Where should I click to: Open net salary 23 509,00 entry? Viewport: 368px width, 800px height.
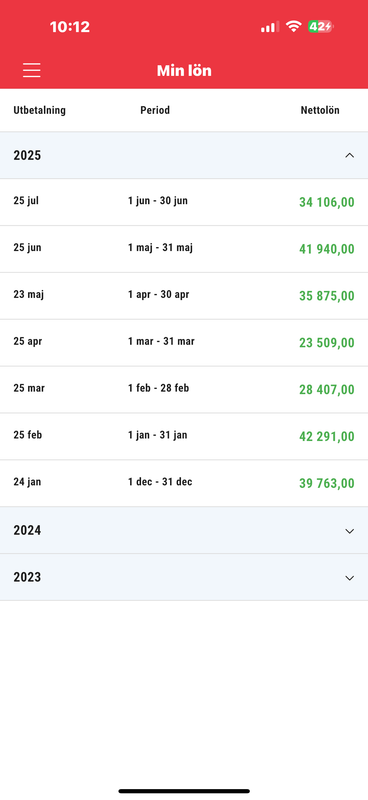pos(184,343)
